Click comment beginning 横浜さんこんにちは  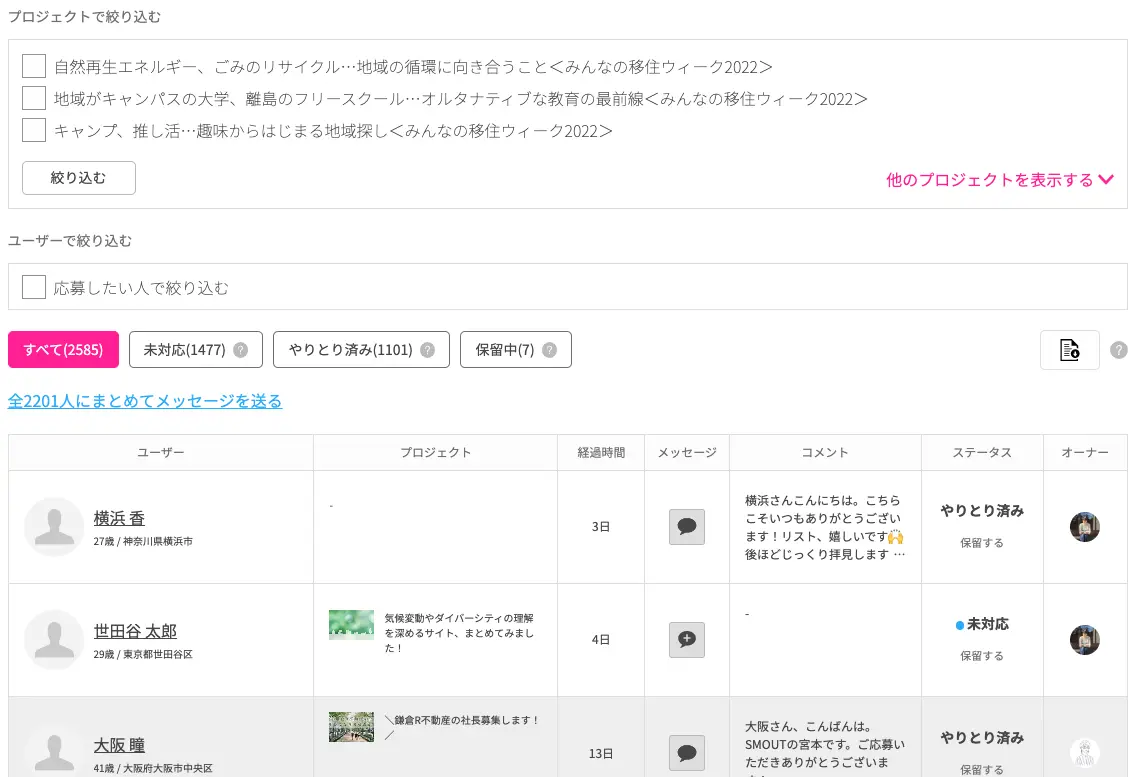coord(824,527)
